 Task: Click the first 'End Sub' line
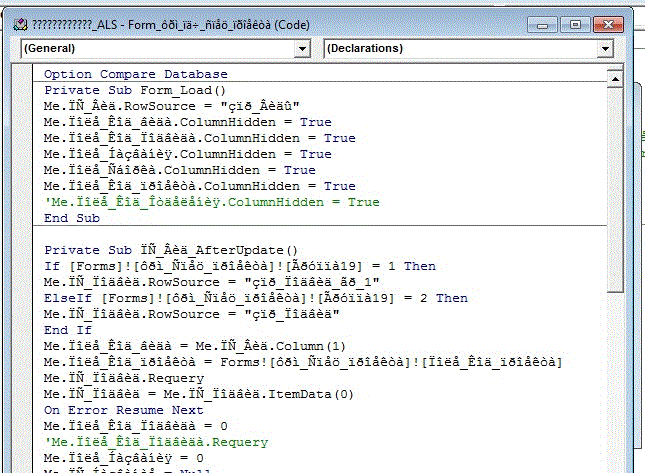pyautogui.click(x=72, y=218)
